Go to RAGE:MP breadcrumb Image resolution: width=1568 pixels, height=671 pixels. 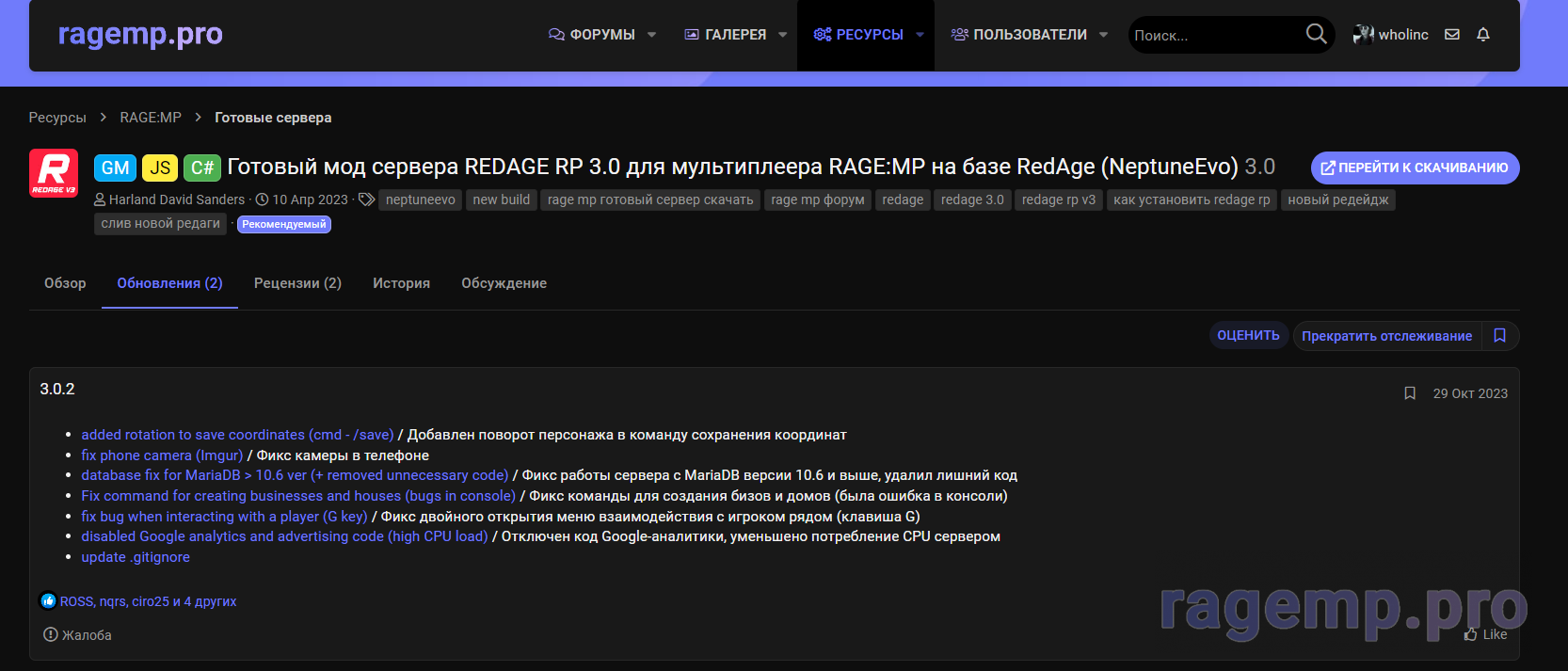click(151, 118)
